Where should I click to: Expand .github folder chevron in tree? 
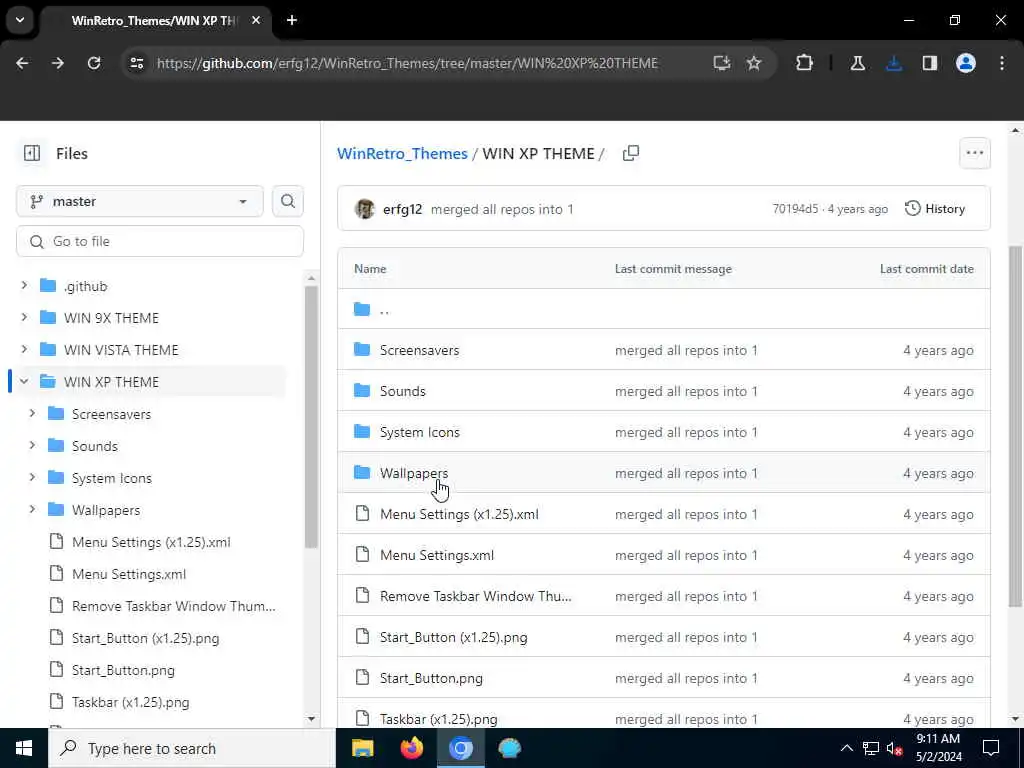[x=24, y=285]
